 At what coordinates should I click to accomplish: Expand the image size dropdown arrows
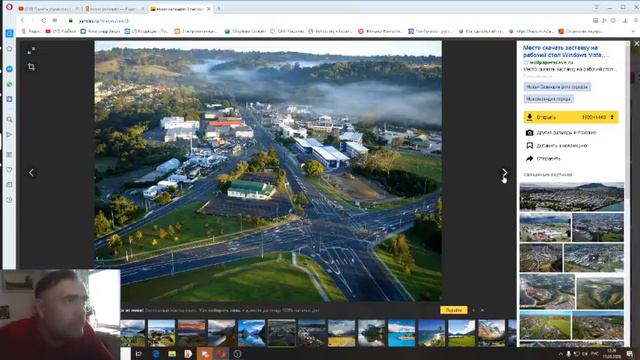pos(612,117)
